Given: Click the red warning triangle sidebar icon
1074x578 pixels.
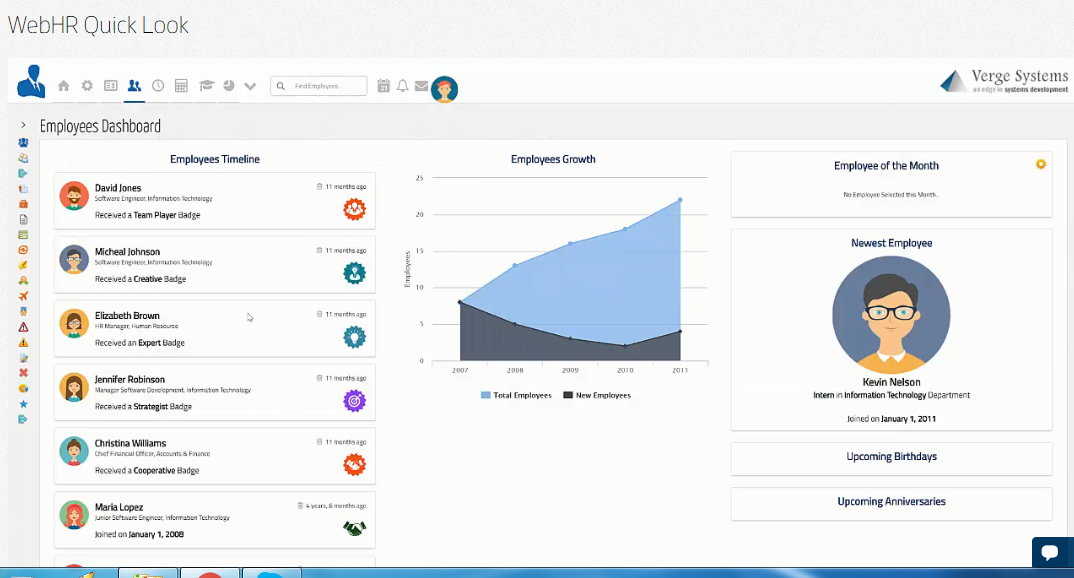Looking at the screenshot, I should pos(23,327).
